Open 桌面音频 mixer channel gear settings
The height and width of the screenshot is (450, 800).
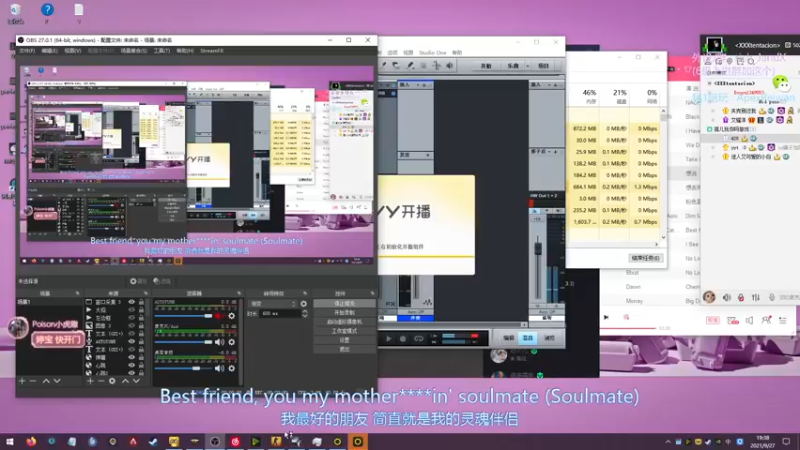coord(232,368)
